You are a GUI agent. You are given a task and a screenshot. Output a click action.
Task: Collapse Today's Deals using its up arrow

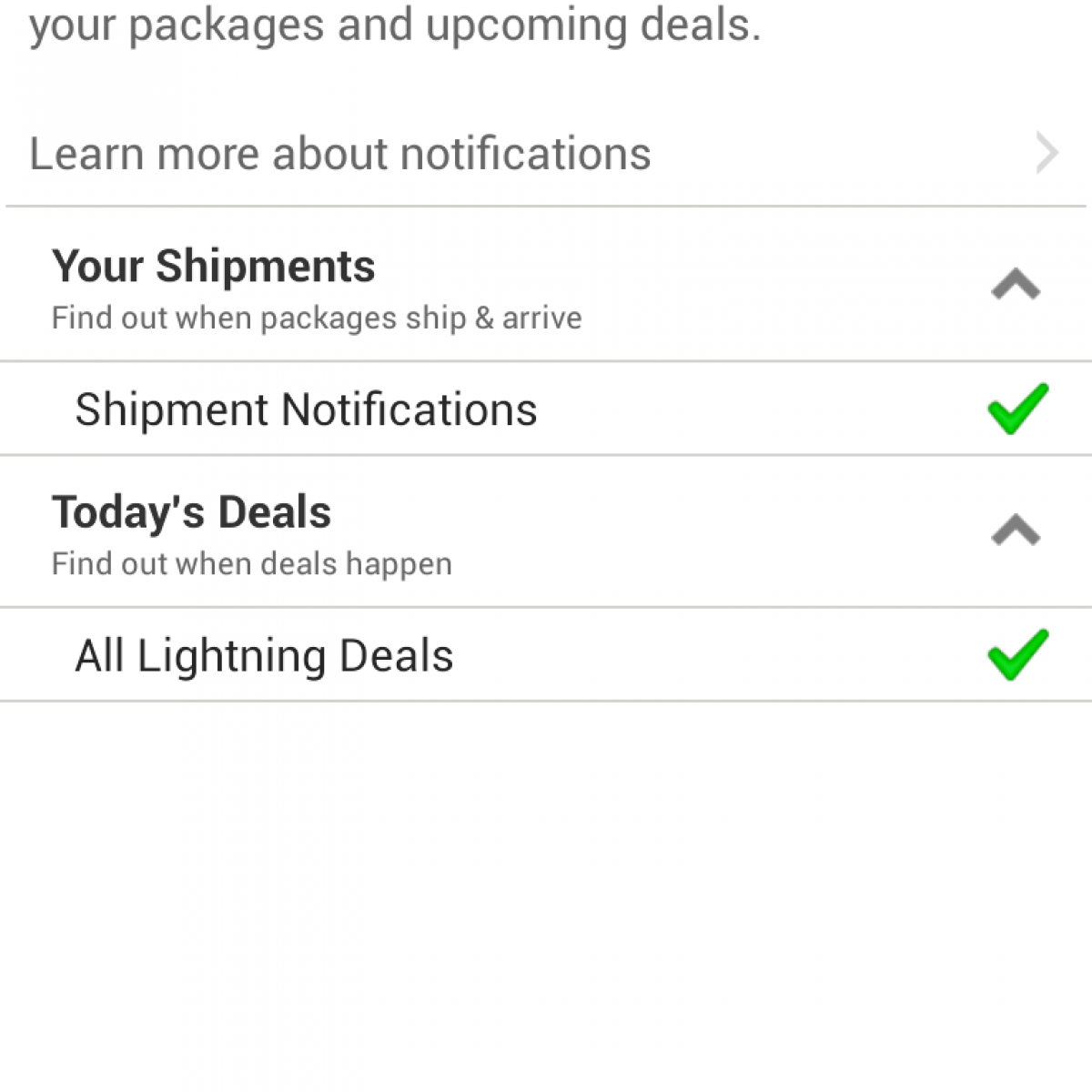point(1016,531)
